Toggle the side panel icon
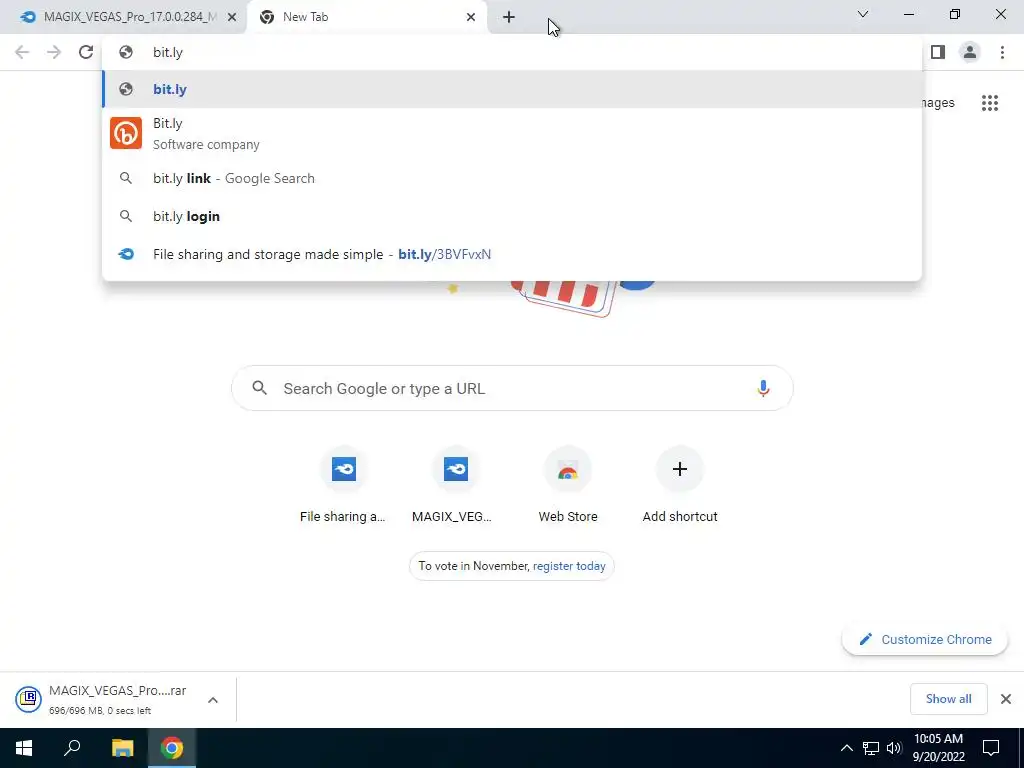 [x=938, y=52]
